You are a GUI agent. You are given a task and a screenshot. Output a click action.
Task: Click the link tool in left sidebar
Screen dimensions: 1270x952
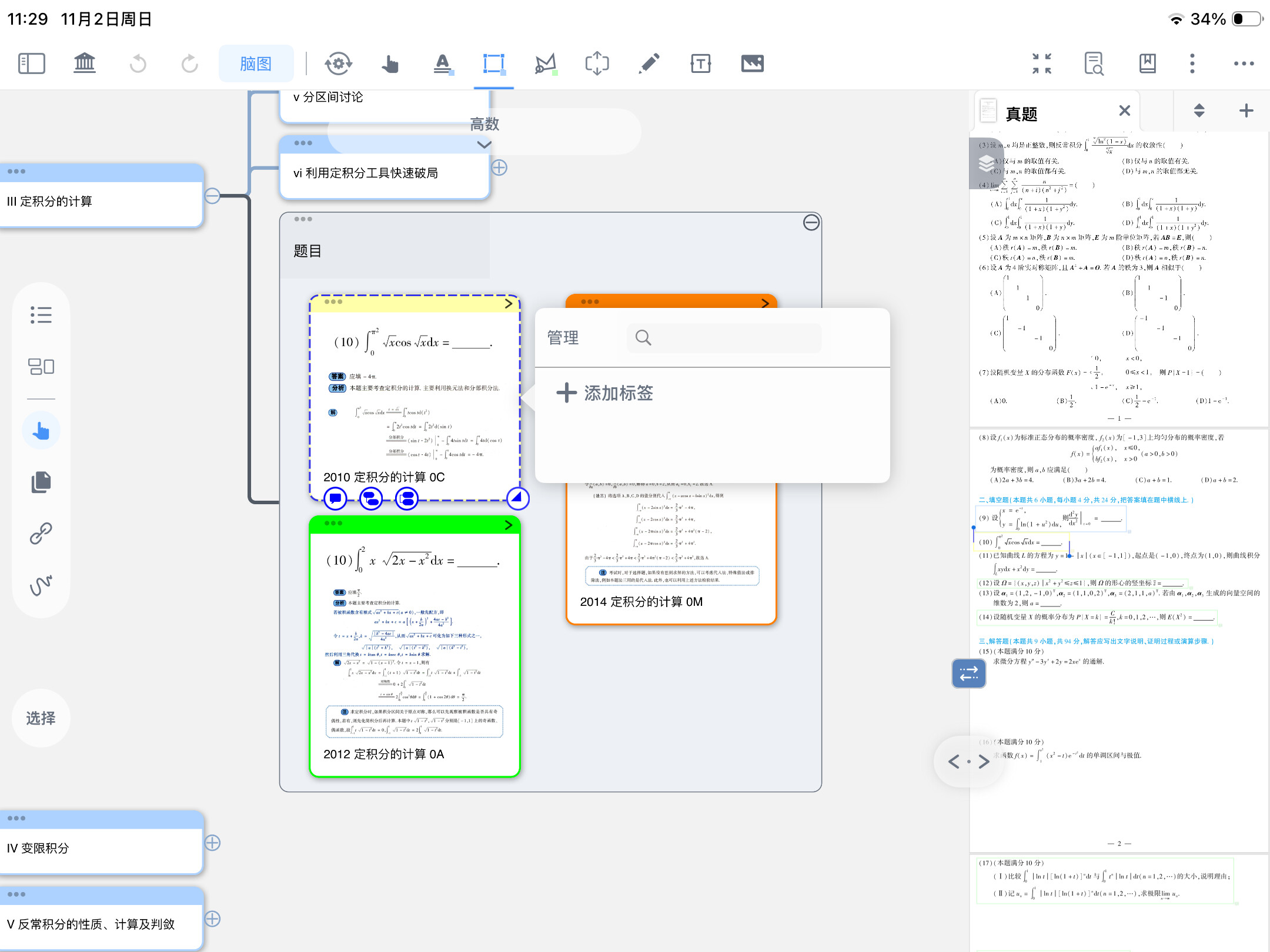pyautogui.click(x=41, y=533)
